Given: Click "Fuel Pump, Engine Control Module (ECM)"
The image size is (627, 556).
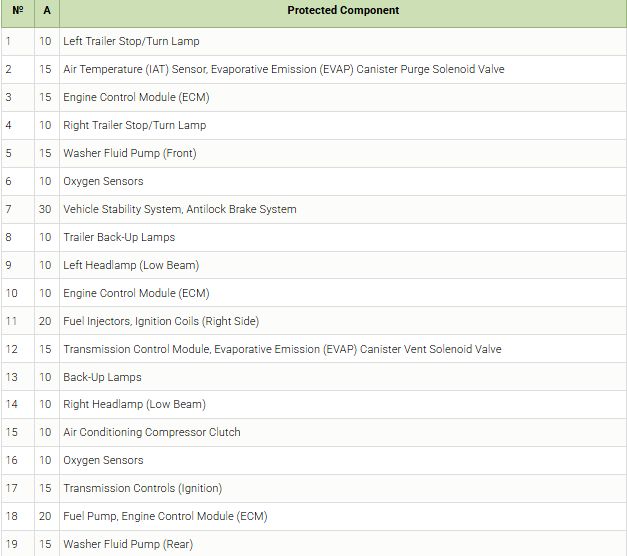Looking at the screenshot, I should pyautogui.click(x=165, y=516).
